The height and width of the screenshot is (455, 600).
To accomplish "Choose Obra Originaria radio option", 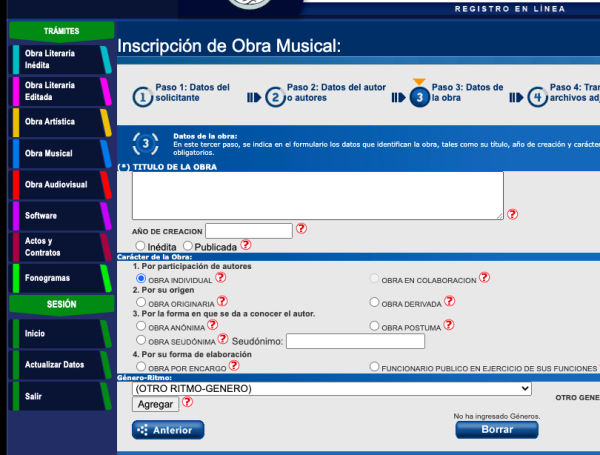I will [x=141, y=302].
